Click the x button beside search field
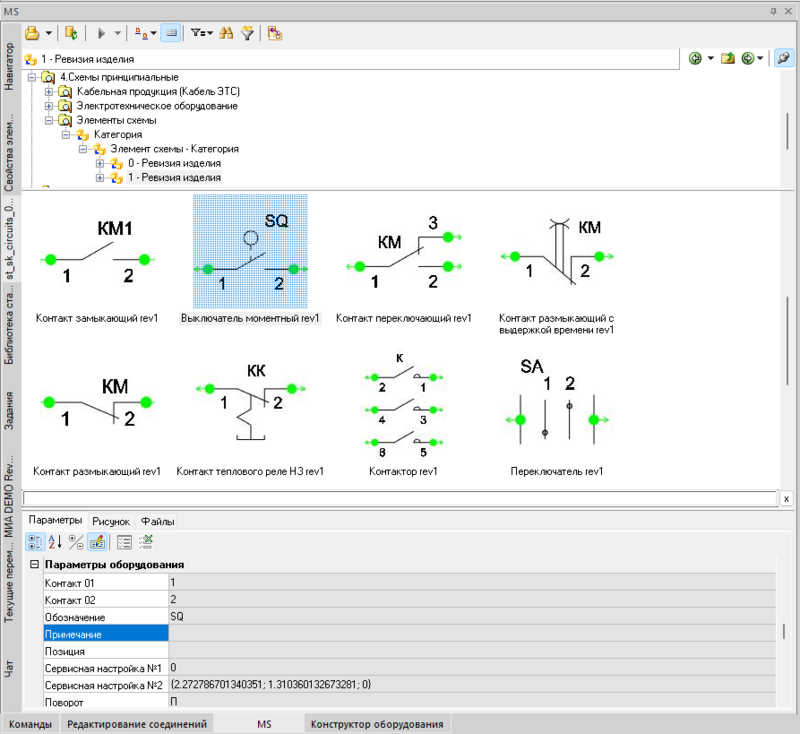 coord(787,498)
